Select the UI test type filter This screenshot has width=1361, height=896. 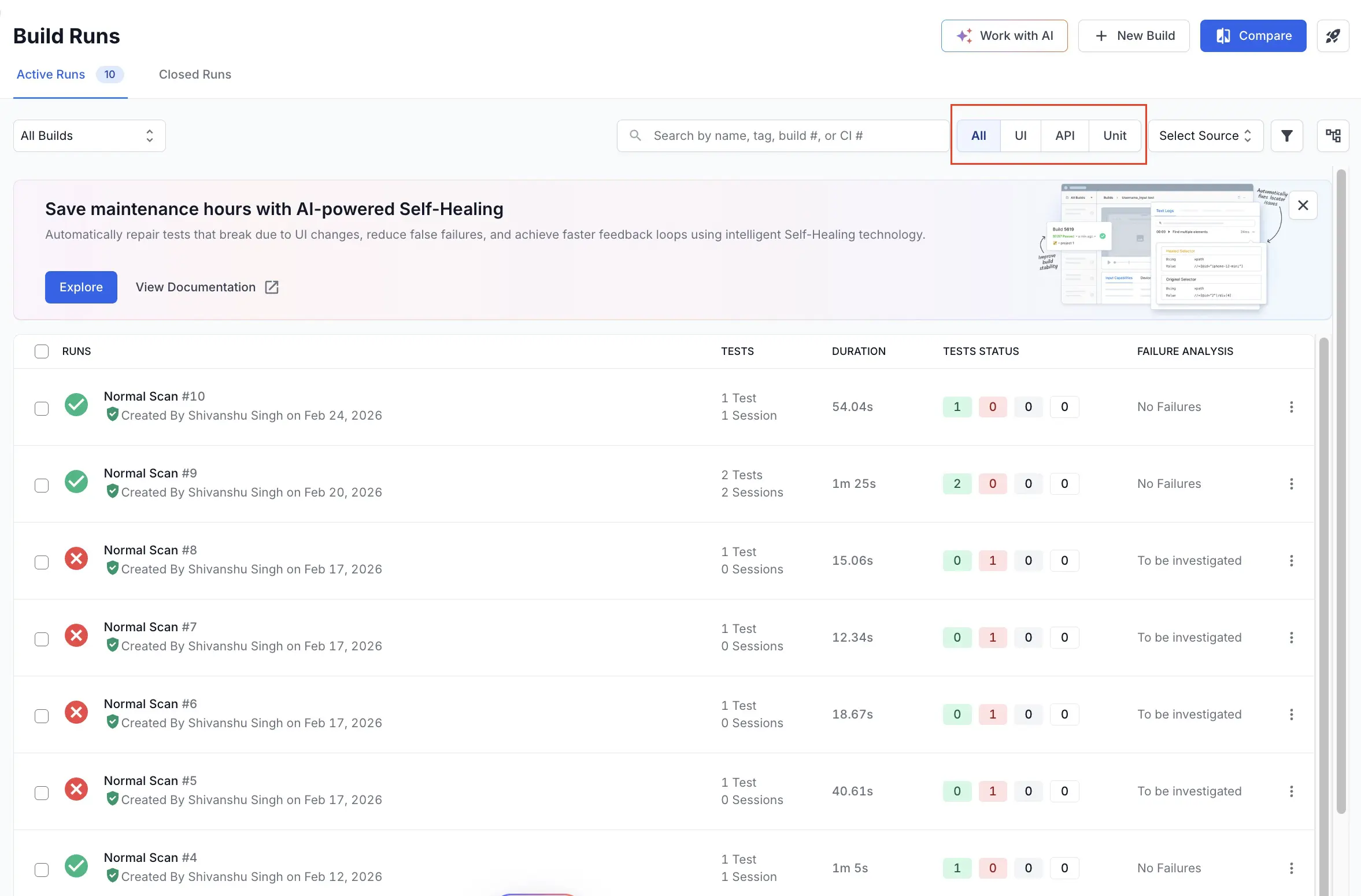(x=1020, y=136)
